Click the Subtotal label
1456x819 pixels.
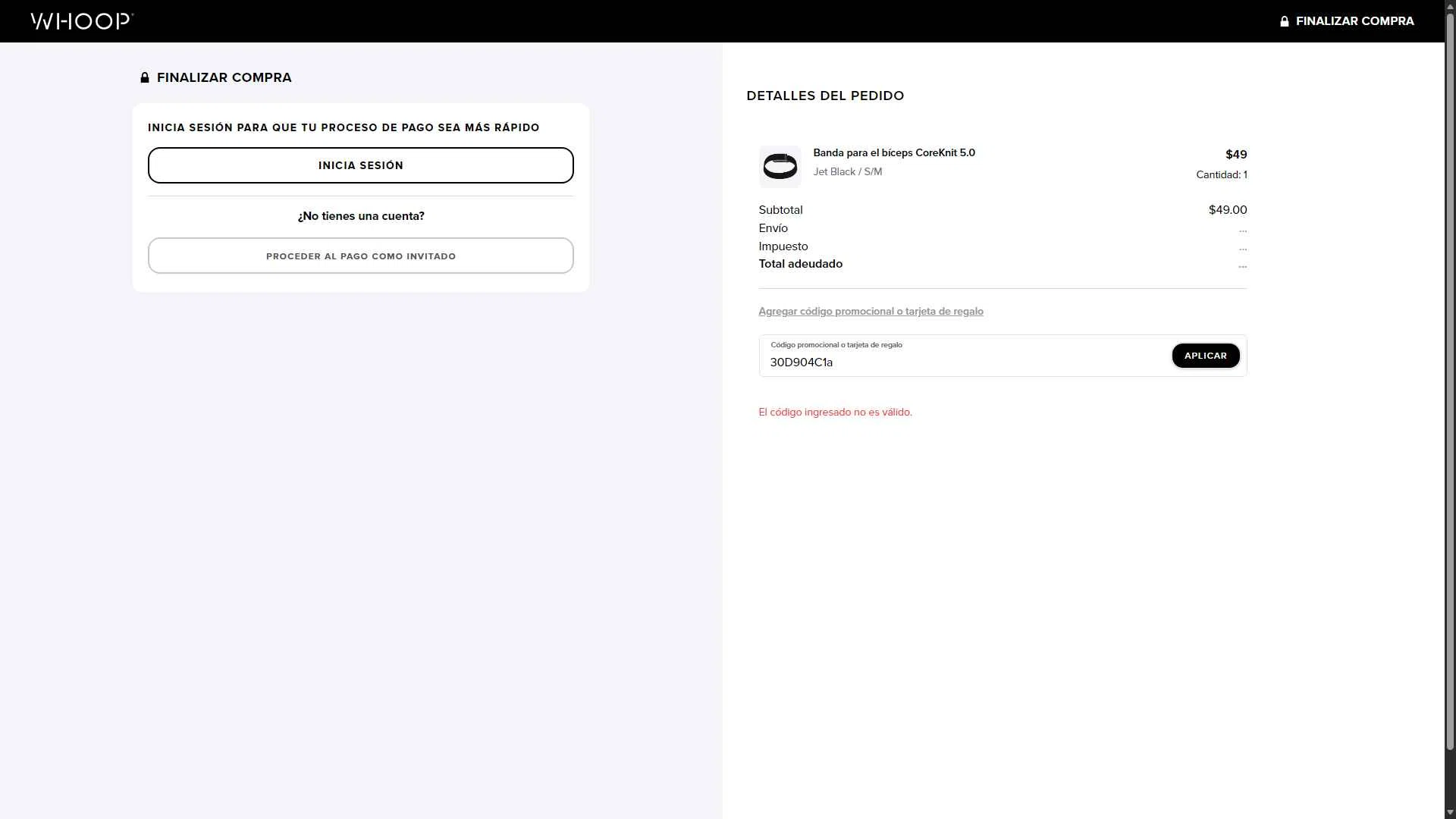click(x=780, y=210)
